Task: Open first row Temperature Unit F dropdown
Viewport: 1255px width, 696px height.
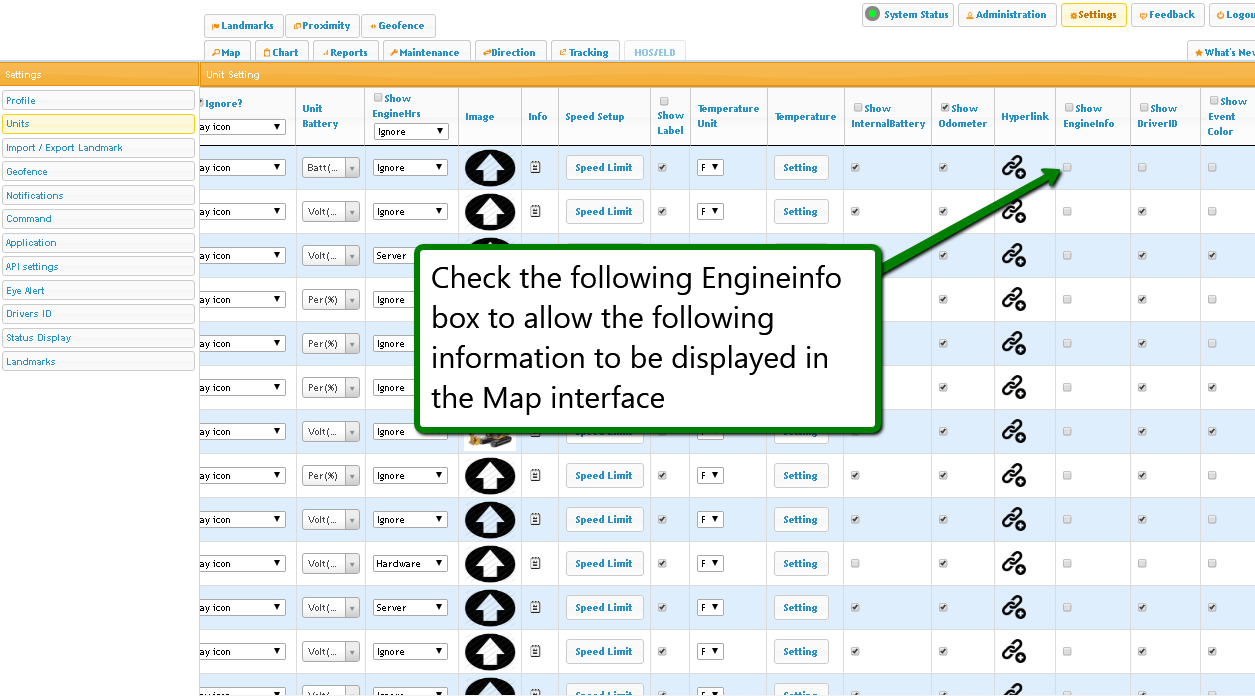Action: click(x=710, y=168)
